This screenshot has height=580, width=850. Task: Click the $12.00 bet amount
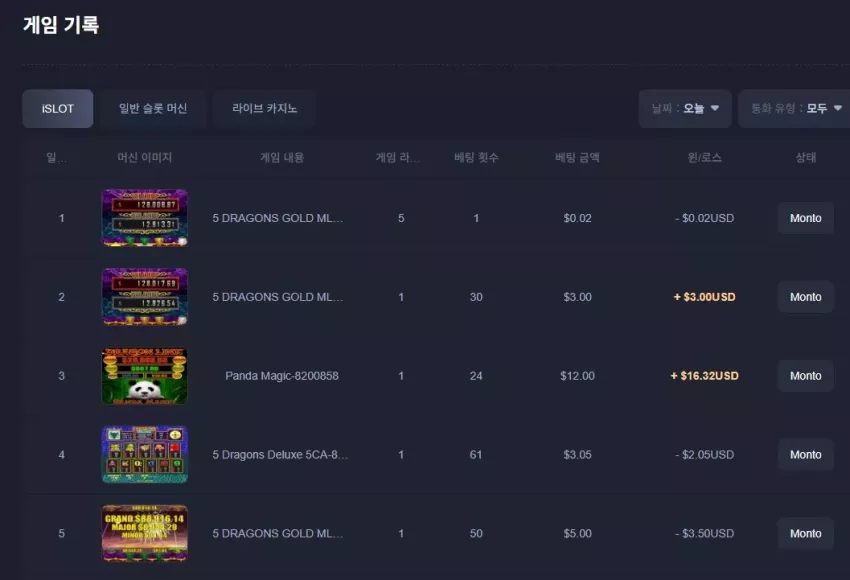pyautogui.click(x=577, y=376)
